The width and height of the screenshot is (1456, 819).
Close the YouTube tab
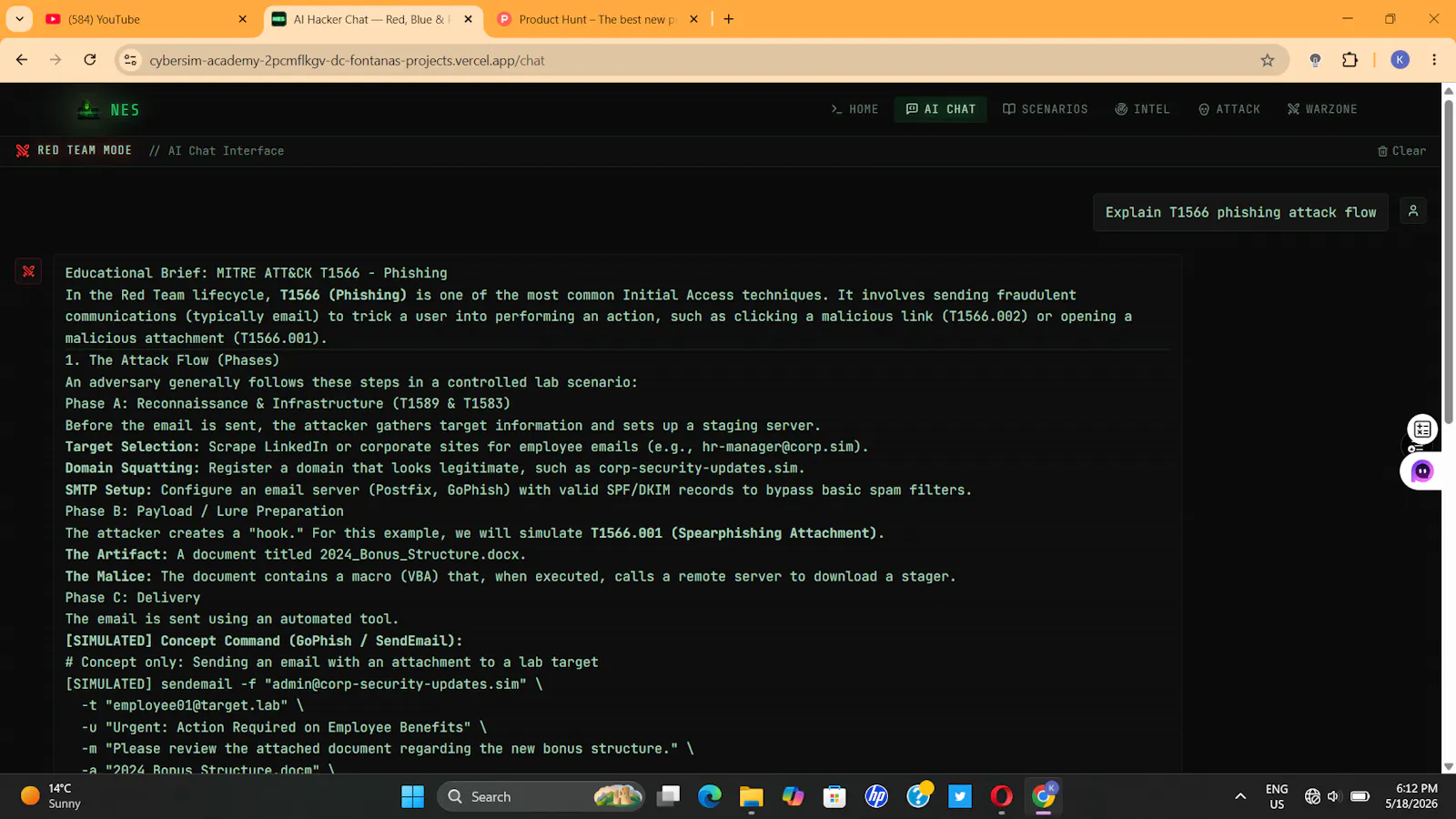coord(242,19)
